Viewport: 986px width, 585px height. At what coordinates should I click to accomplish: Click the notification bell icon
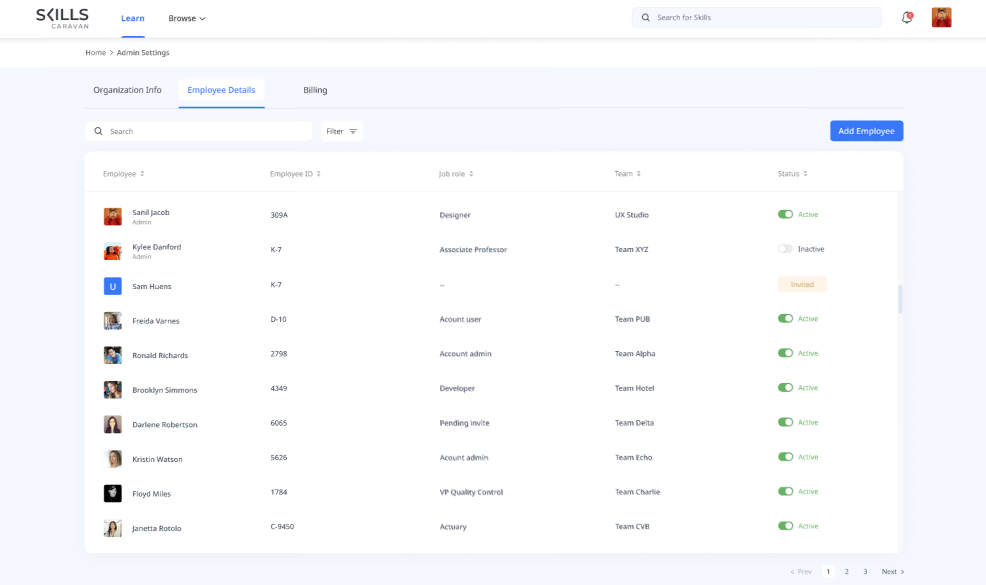click(x=907, y=18)
